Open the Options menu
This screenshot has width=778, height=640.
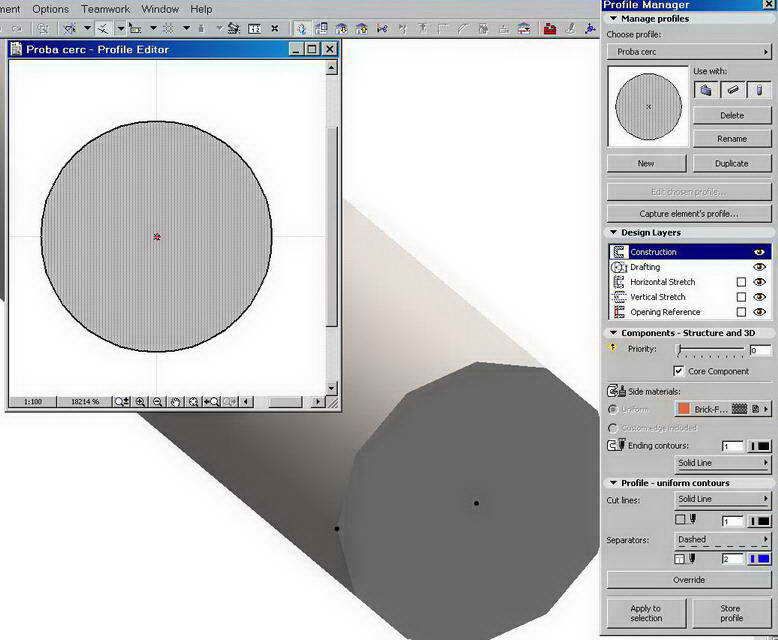point(50,9)
